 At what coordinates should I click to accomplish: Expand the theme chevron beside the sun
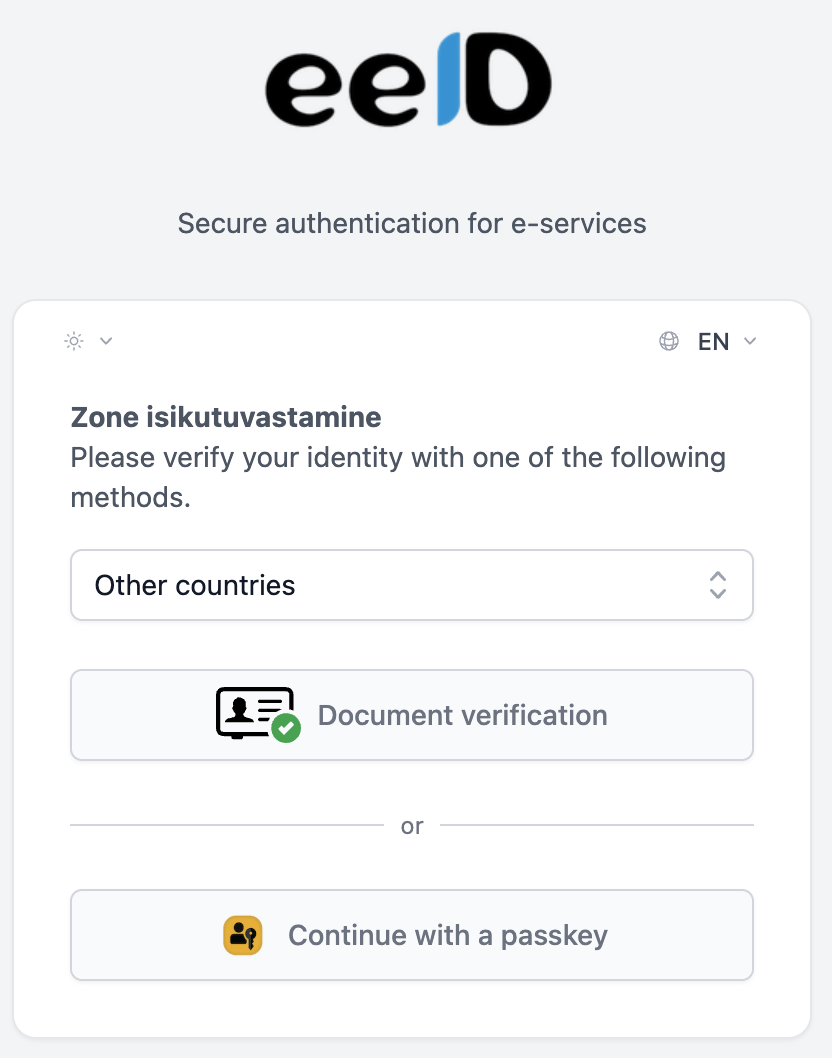click(x=106, y=341)
